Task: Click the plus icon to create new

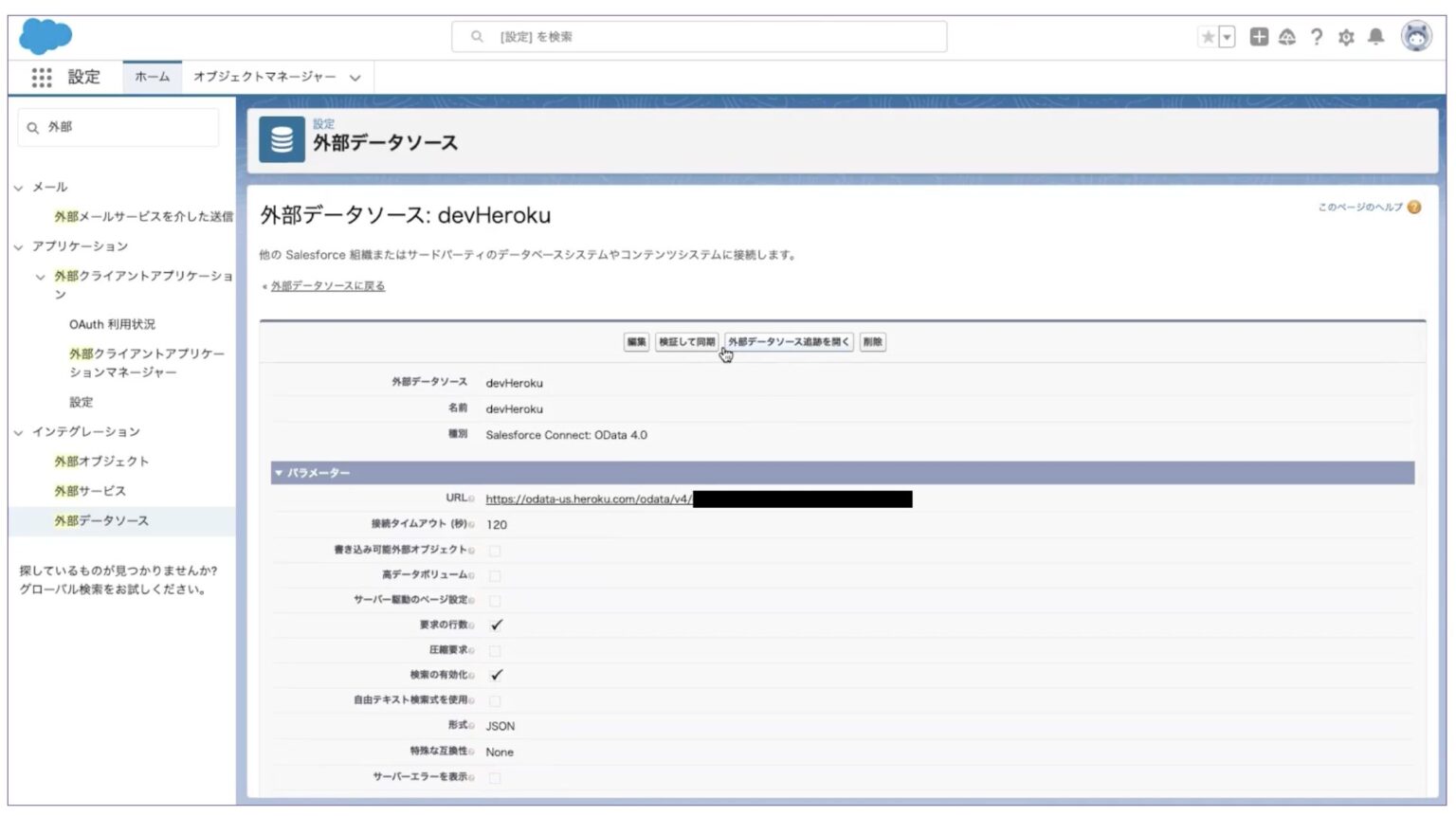Action: pyautogui.click(x=1258, y=37)
